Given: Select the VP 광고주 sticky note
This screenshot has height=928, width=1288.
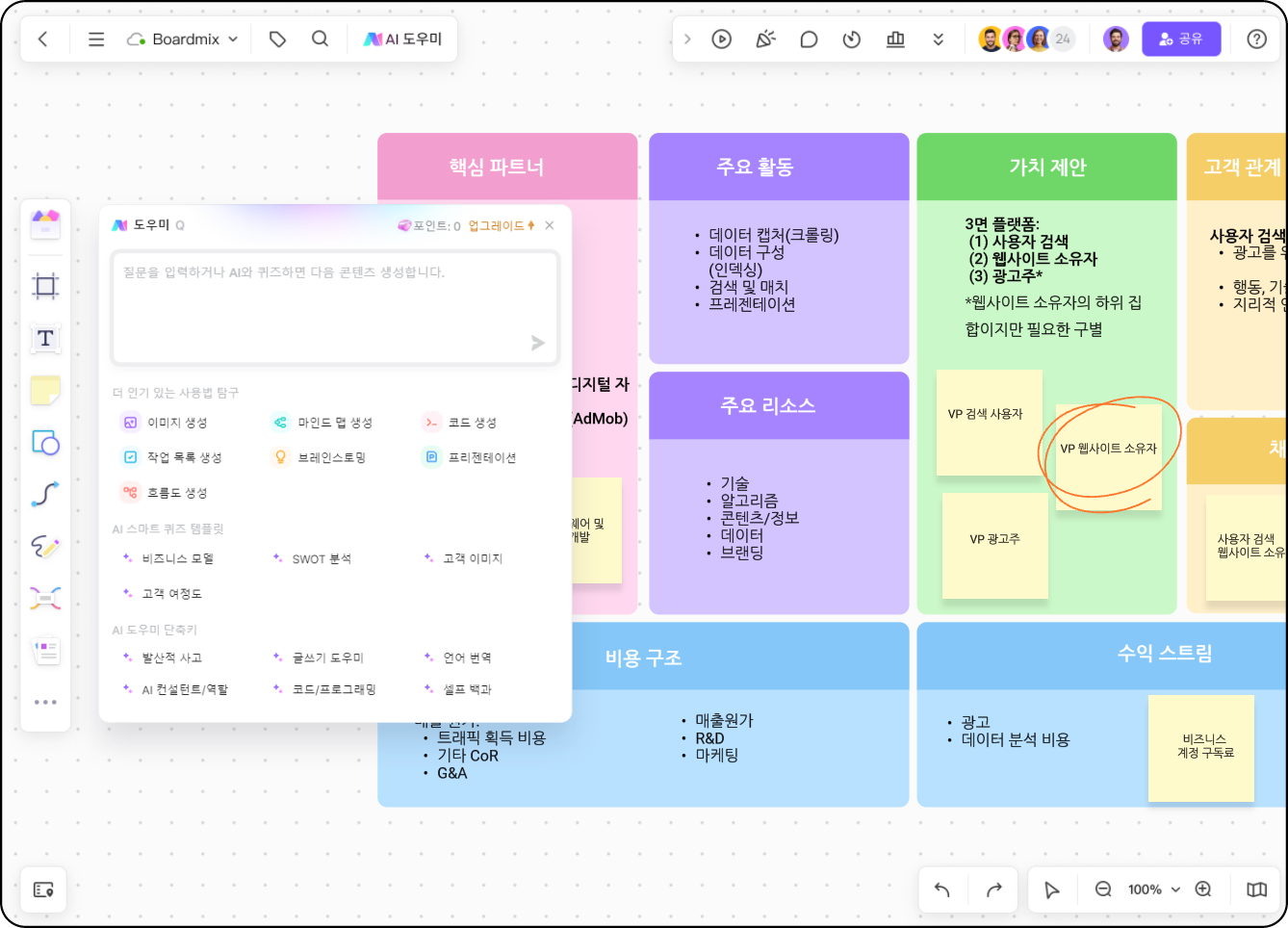Looking at the screenshot, I should point(995,546).
